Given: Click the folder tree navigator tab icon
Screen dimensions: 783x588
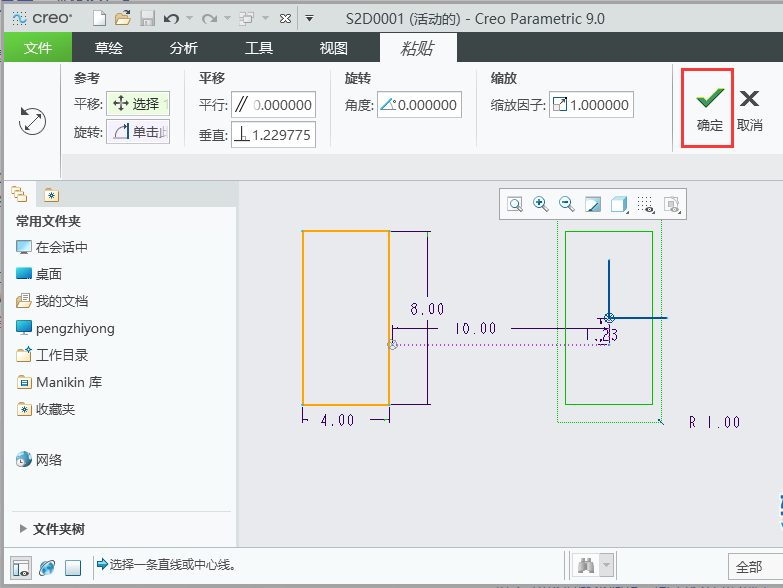Looking at the screenshot, I should [19, 194].
